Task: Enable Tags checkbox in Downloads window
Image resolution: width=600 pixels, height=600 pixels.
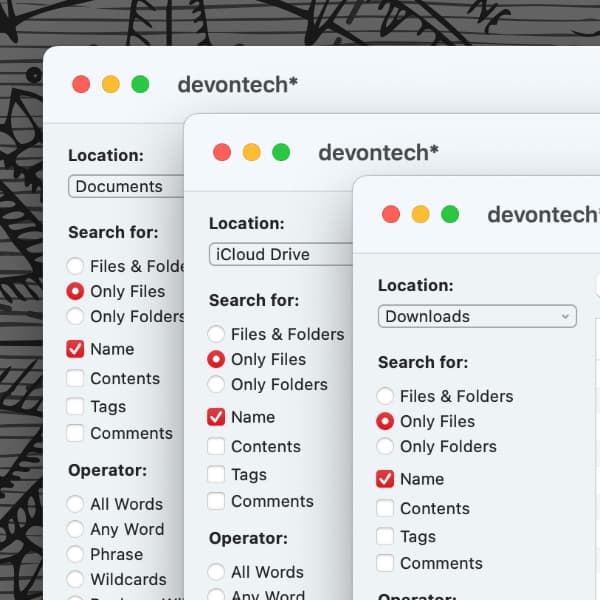Action: click(385, 536)
